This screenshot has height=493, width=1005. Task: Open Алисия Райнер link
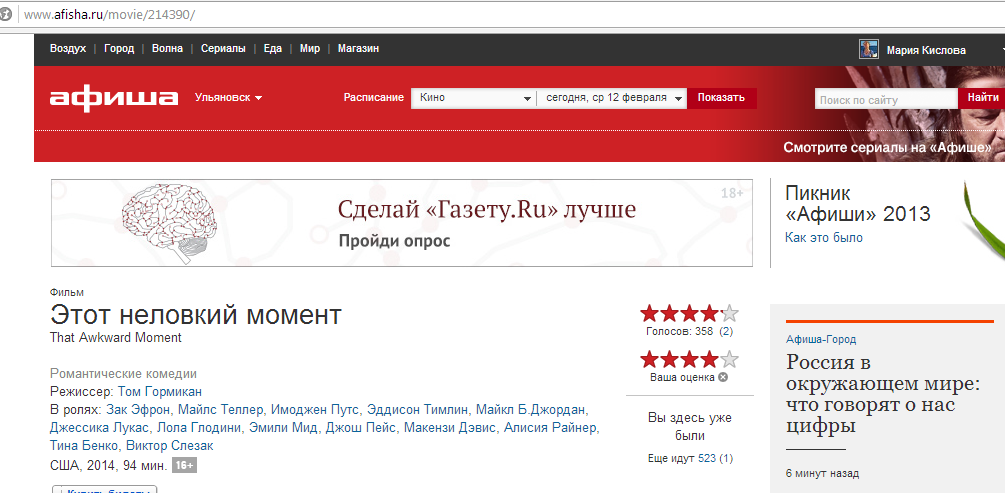550,428
